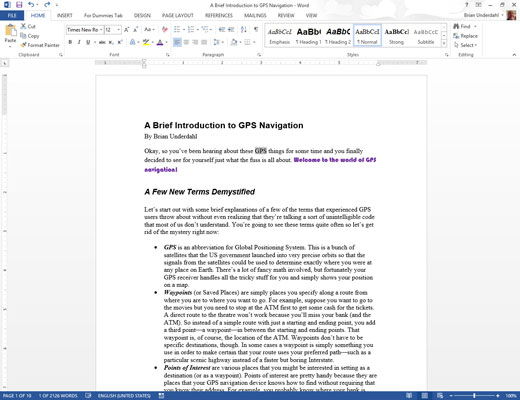This screenshot has height=400, width=520.
Task: Open numbered list style dropdown
Action: point(197,30)
